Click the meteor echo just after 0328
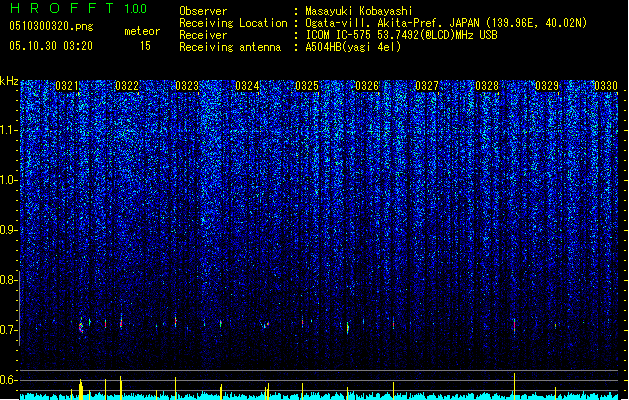 [514, 325]
